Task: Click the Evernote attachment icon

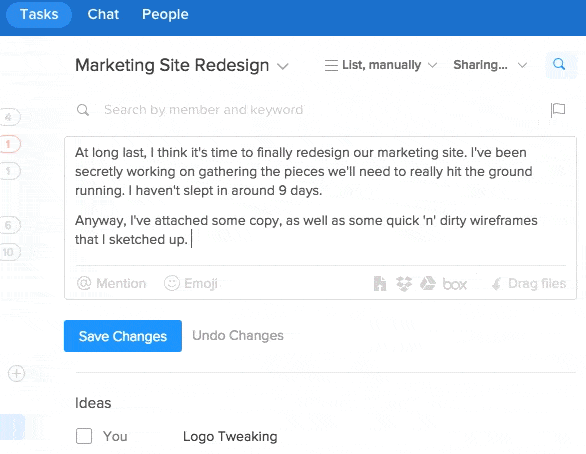Action: [x=380, y=284]
